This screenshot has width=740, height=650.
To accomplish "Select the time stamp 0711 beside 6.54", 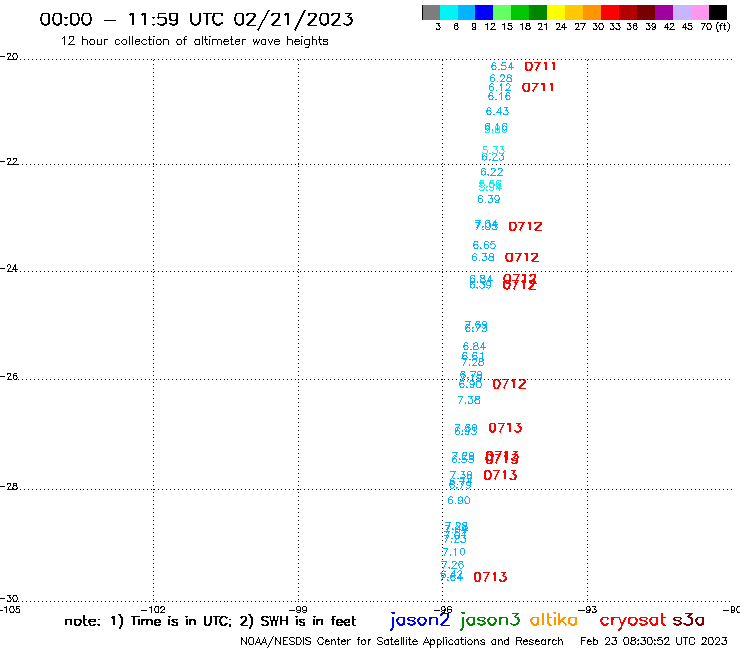I will (x=540, y=66).
